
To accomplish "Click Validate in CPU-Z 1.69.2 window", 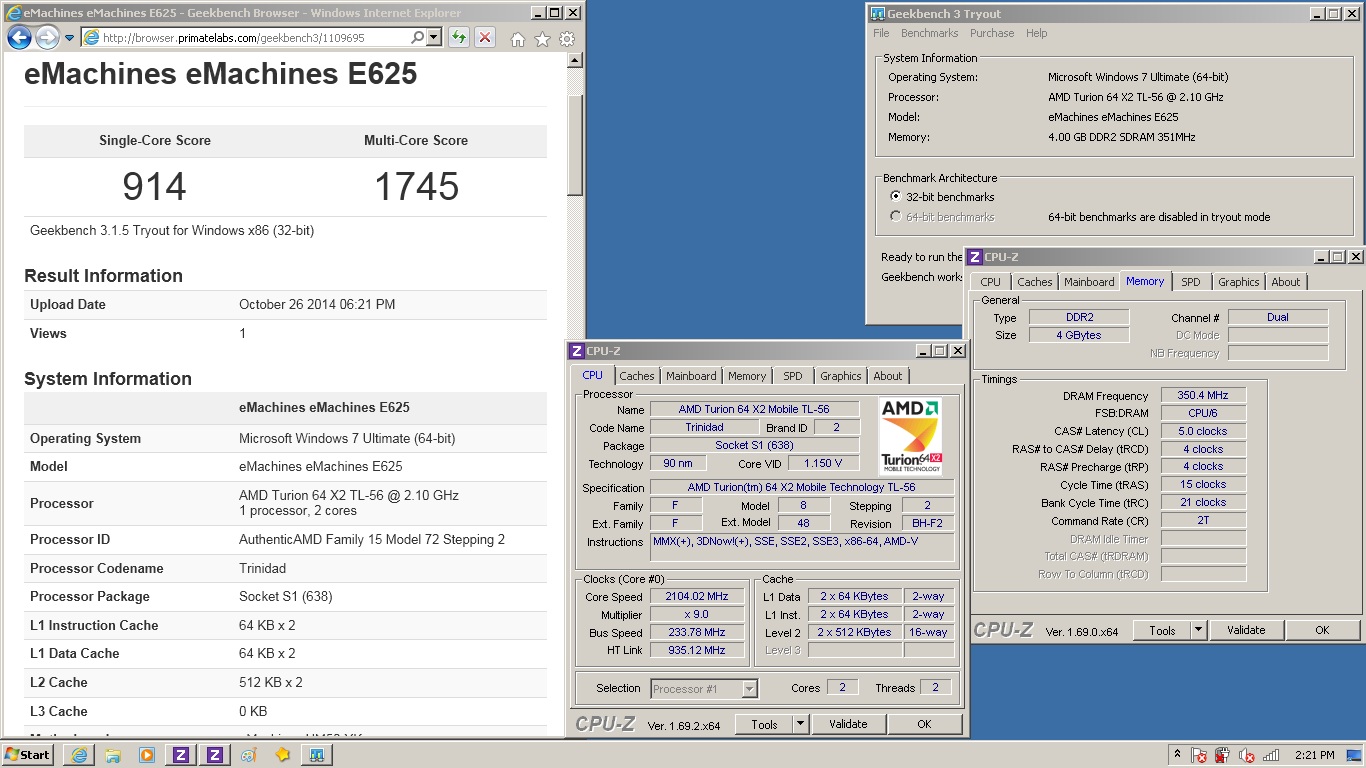I will (848, 724).
